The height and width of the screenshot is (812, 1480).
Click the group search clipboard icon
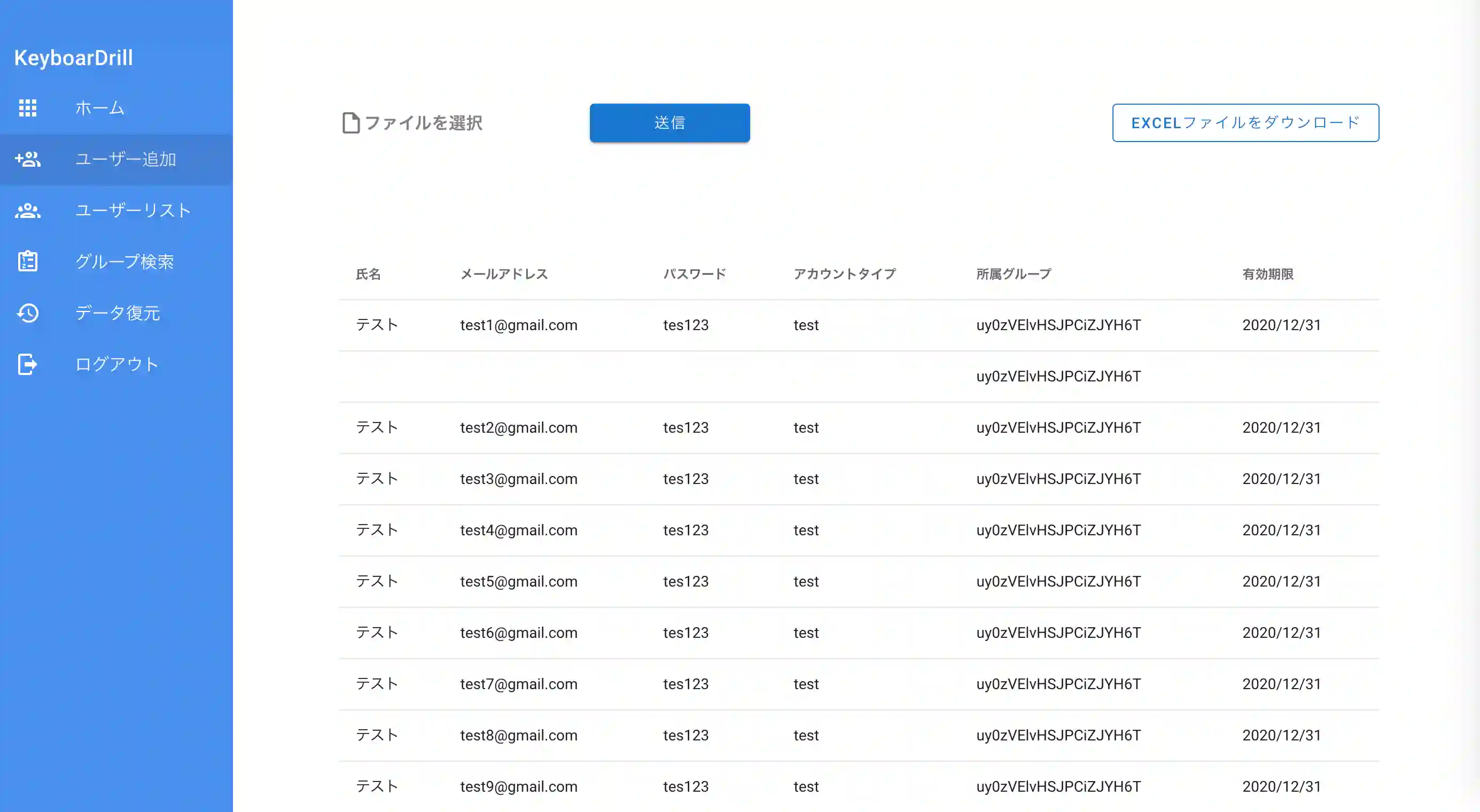tap(28, 262)
